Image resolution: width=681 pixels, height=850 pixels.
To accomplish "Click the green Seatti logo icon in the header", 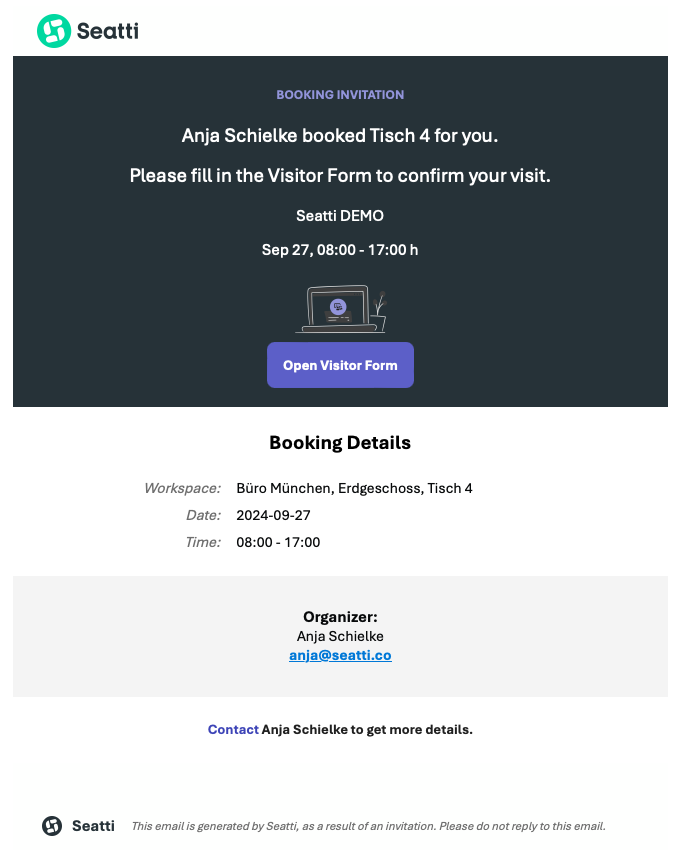I will pos(54,31).
